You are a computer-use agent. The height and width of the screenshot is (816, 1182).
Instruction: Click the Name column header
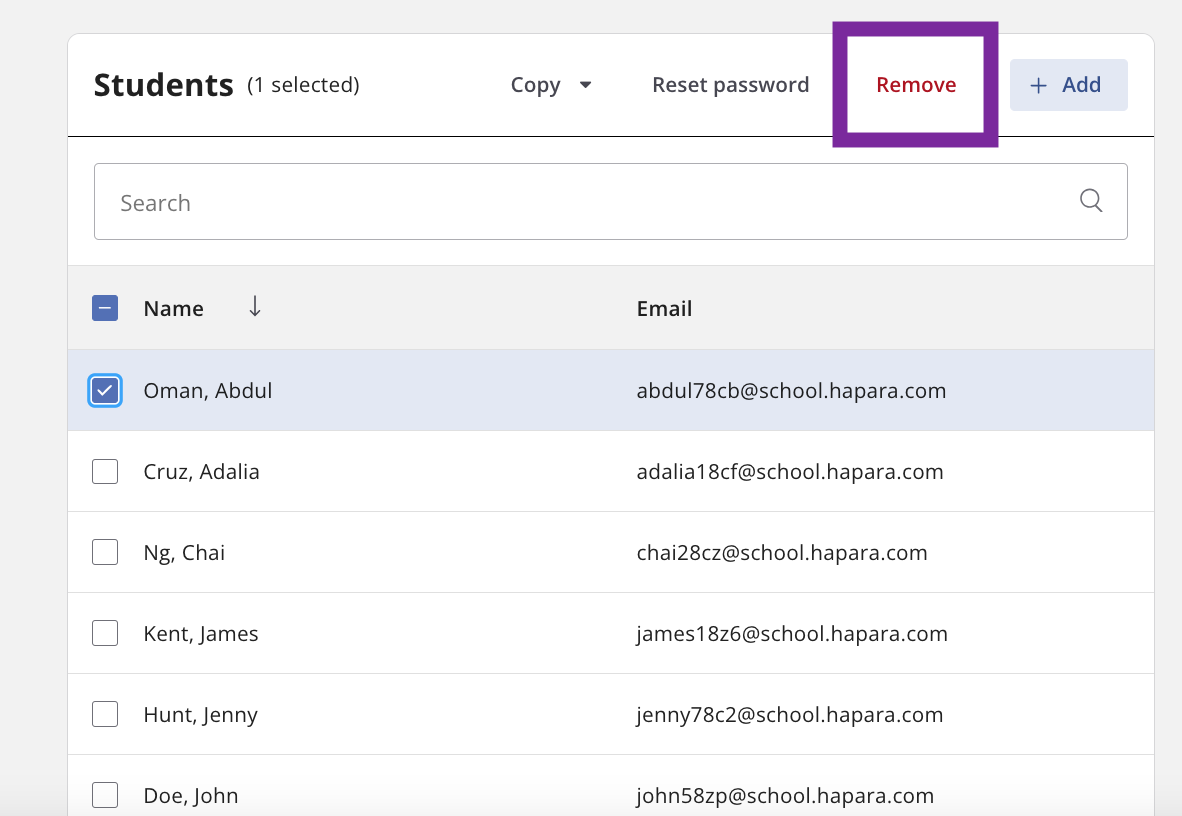click(173, 308)
